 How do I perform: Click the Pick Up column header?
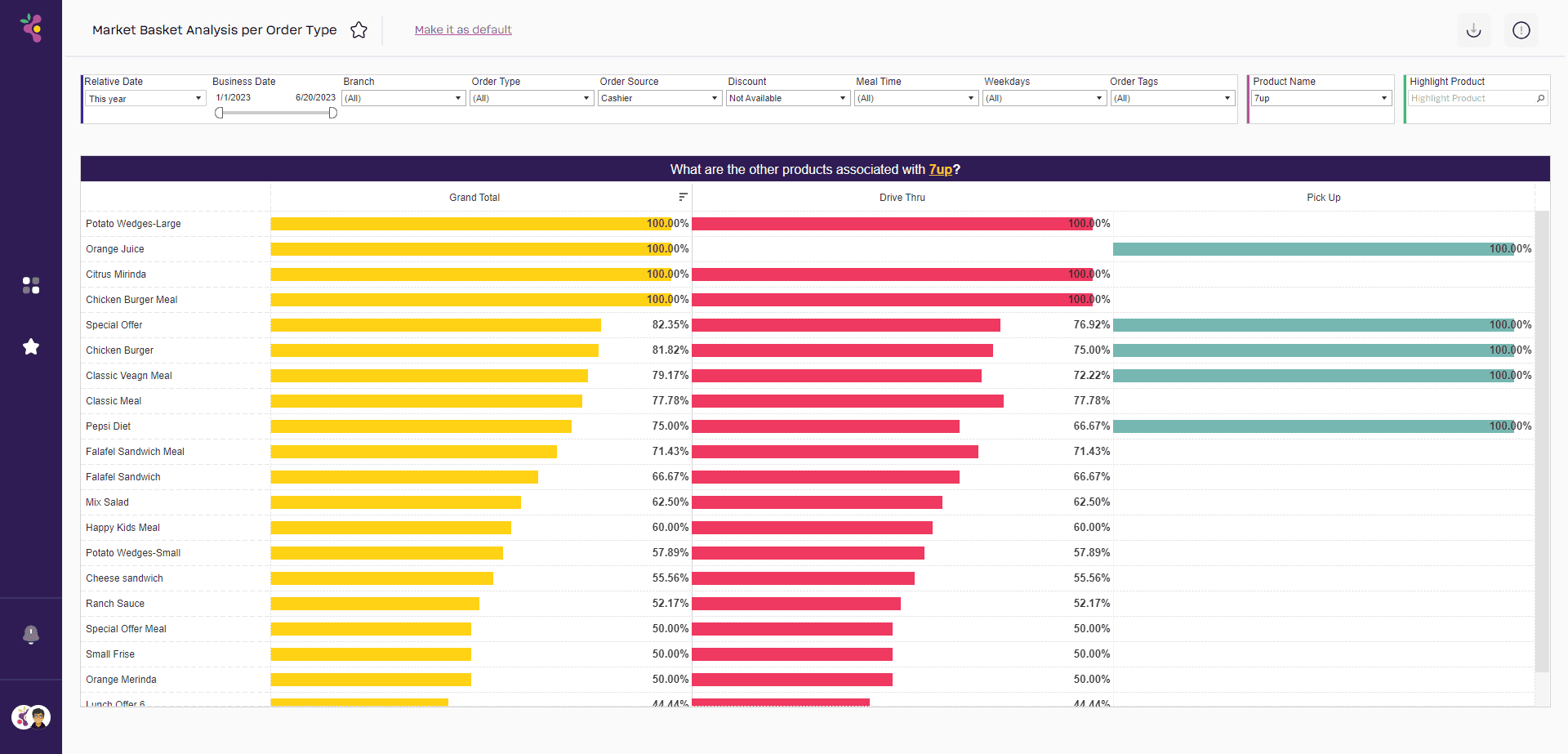[1323, 198]
